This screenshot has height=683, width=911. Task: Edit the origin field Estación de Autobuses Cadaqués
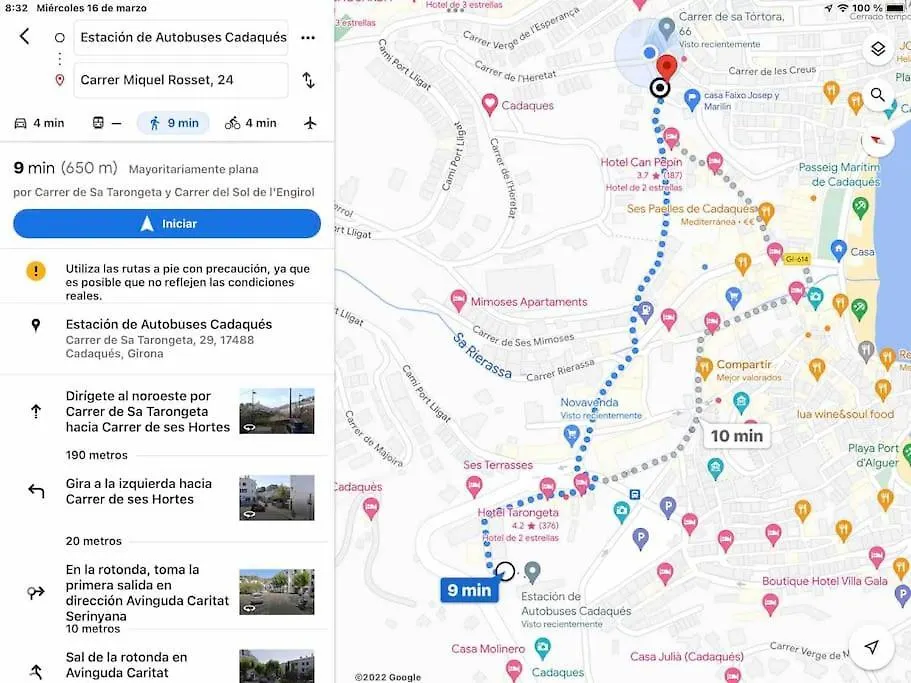pos(181,38)
